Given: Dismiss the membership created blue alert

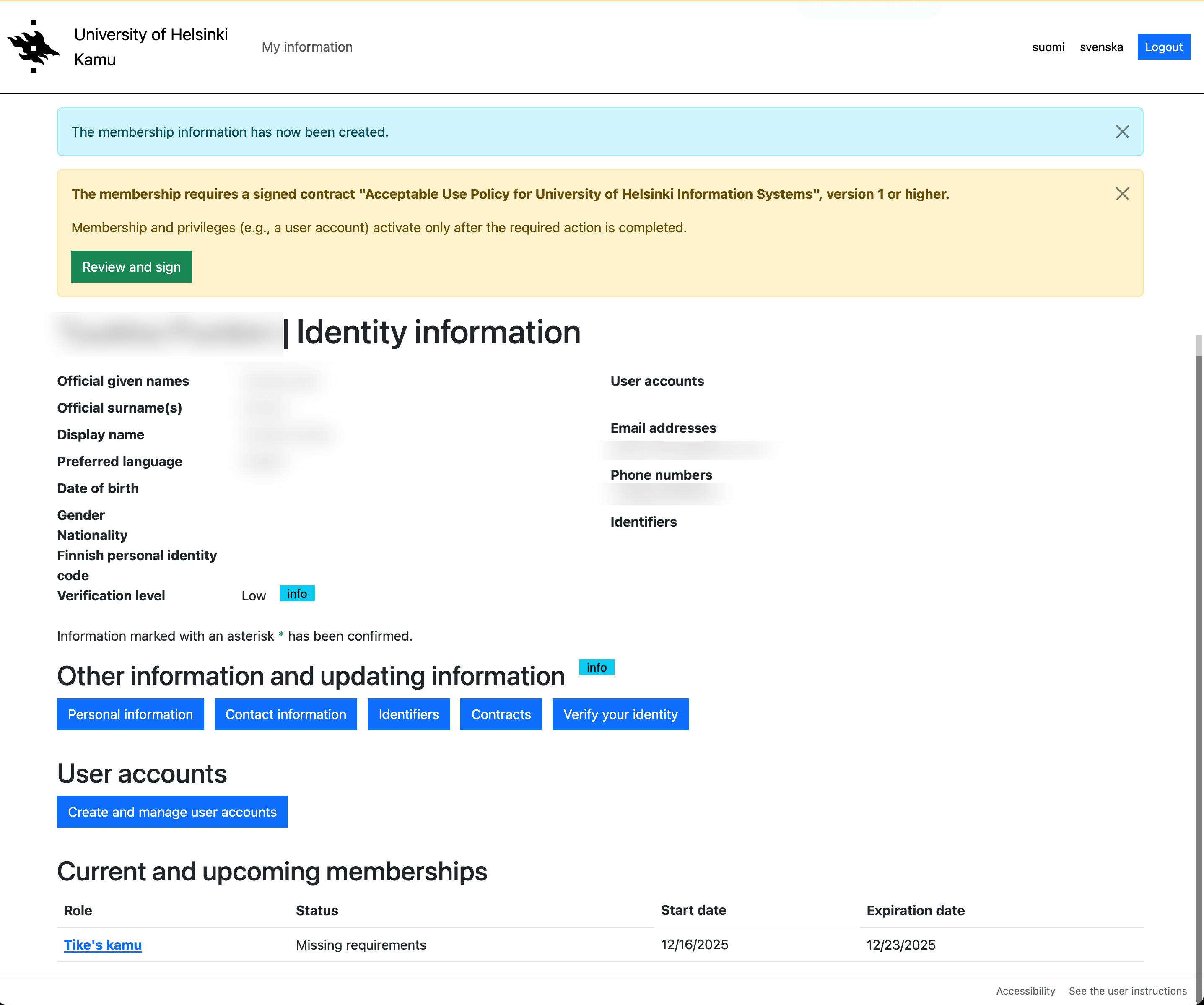Looking at the screenshot, I should [1122, 132].
